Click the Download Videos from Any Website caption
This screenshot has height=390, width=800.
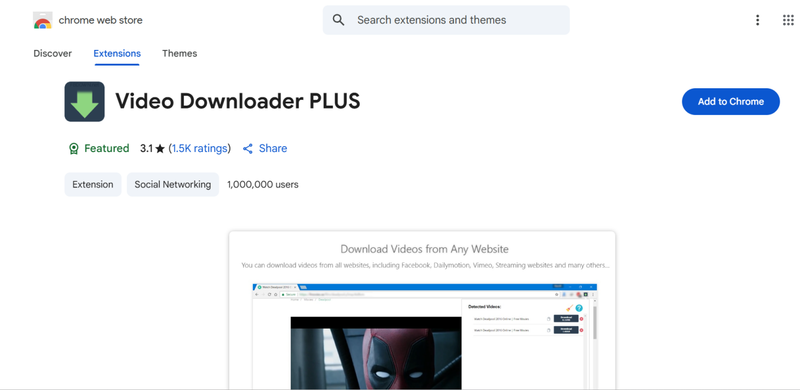(424, 249)
